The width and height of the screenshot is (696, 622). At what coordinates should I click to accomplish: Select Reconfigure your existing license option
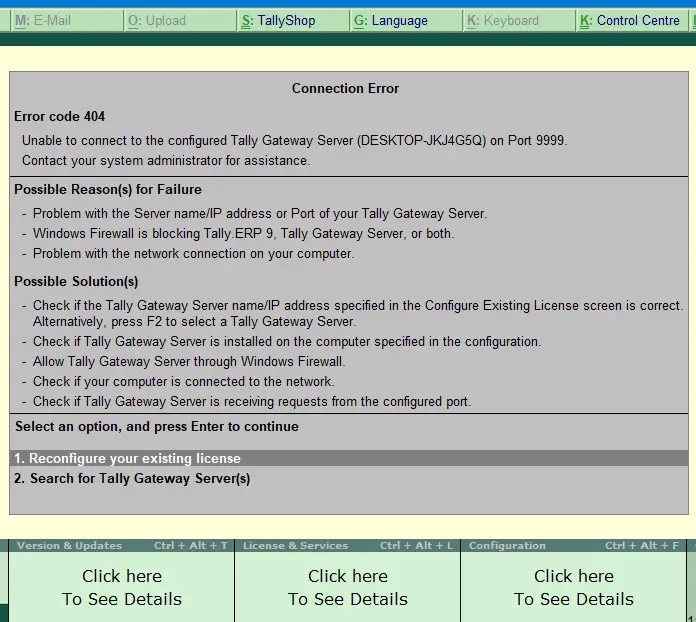(349, 458)
